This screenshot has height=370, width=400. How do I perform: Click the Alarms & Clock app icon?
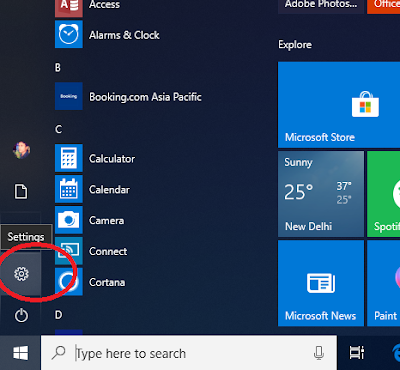click(69, 34)
